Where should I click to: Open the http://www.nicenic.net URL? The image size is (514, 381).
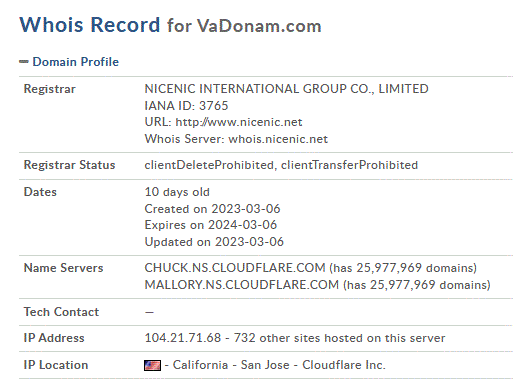(239, 122)
